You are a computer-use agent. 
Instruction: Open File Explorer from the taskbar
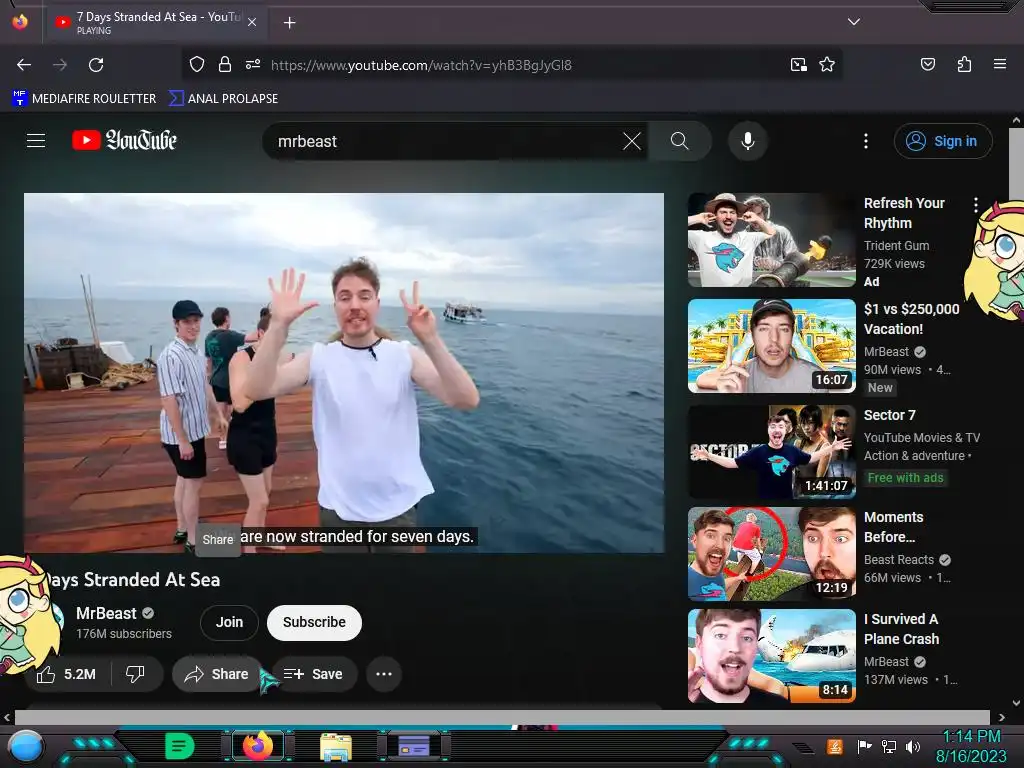[x=336, y=746]
